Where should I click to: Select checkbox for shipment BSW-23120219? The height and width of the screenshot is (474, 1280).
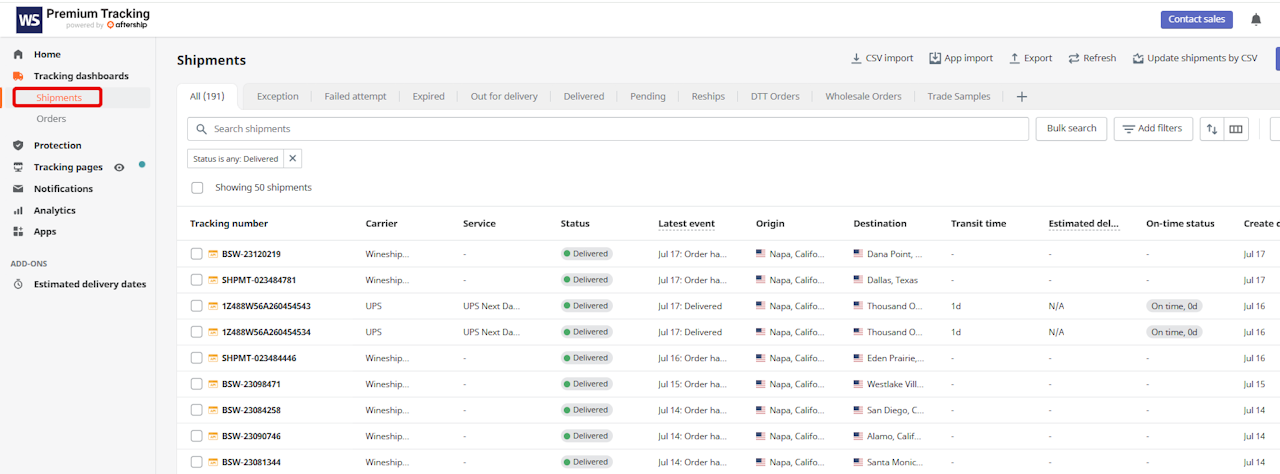click(197, 254)
